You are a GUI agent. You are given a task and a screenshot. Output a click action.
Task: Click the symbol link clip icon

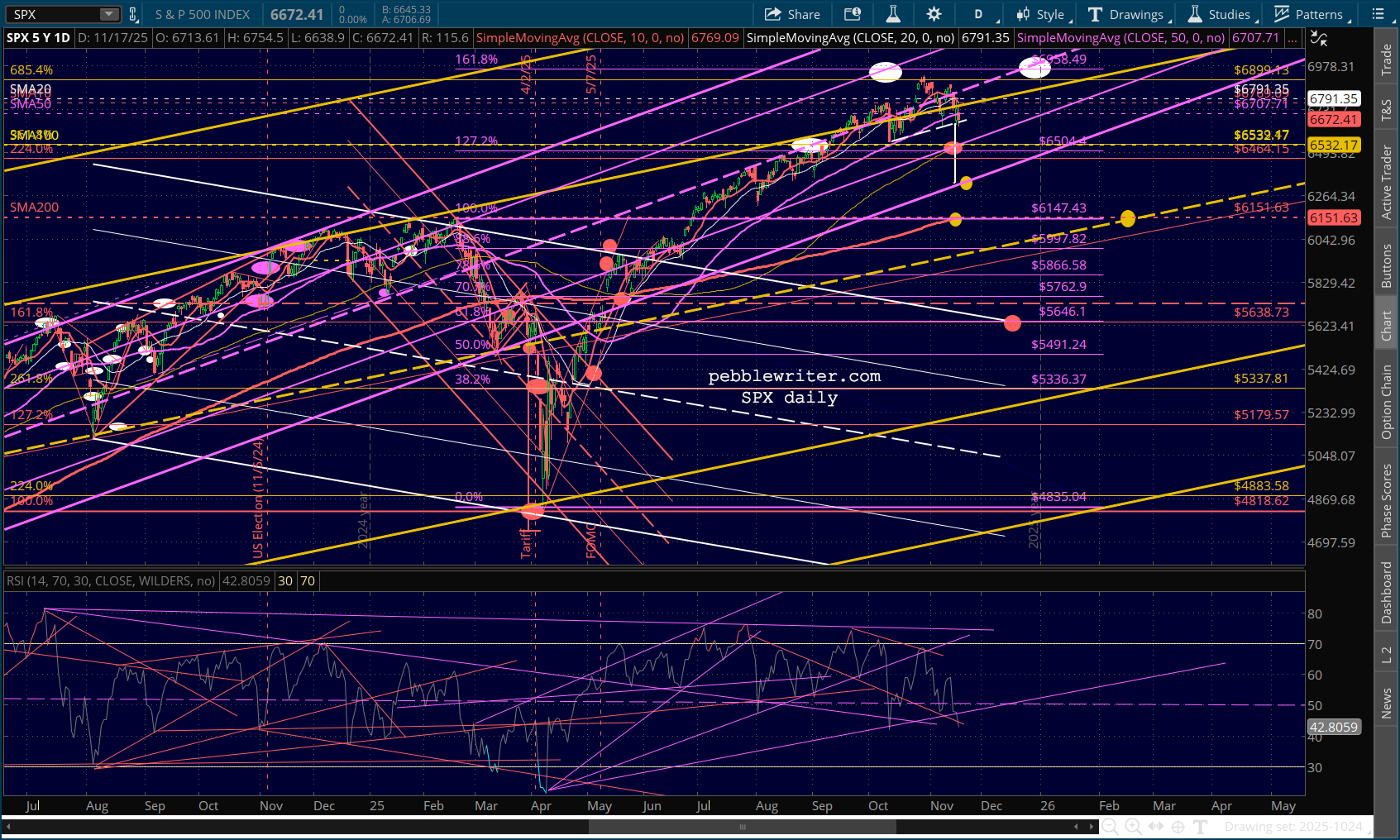click(132, 14)
